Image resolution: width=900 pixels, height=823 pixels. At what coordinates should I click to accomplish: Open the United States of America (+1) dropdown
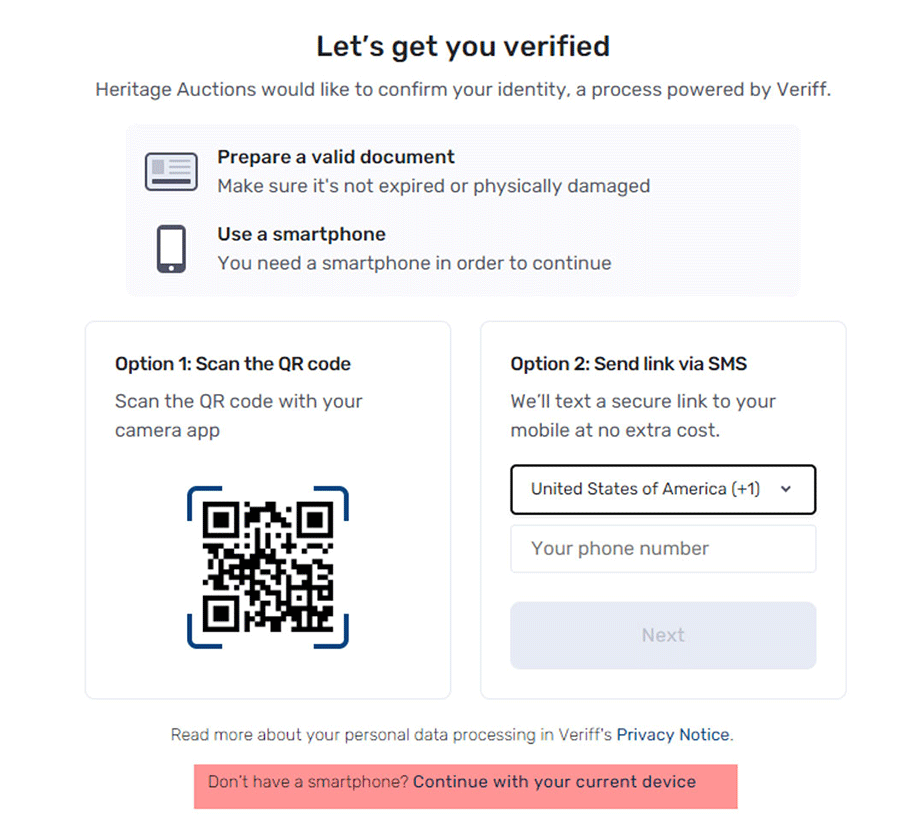point(663,489)
